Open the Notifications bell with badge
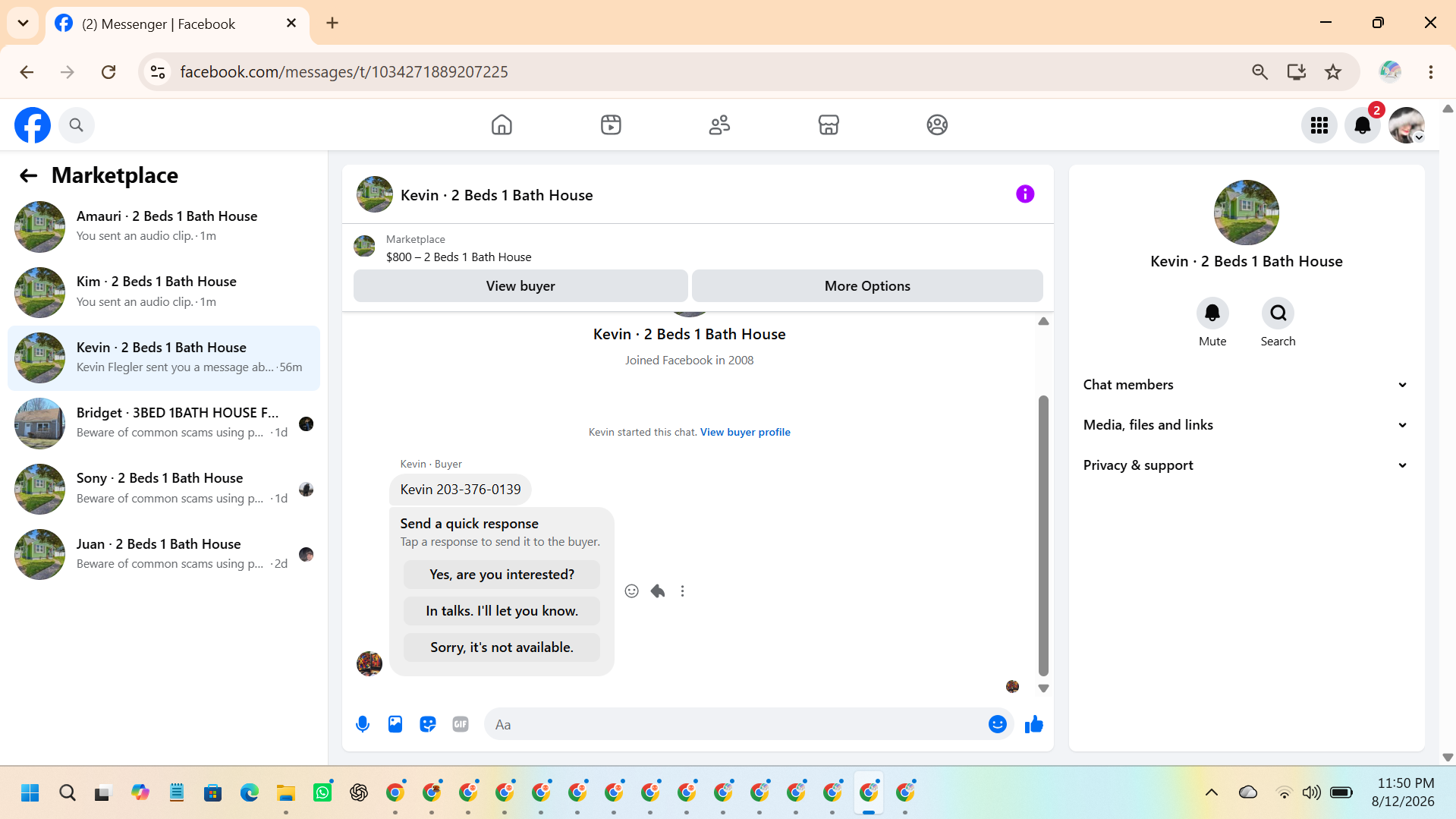 (x=1363, y=125)
